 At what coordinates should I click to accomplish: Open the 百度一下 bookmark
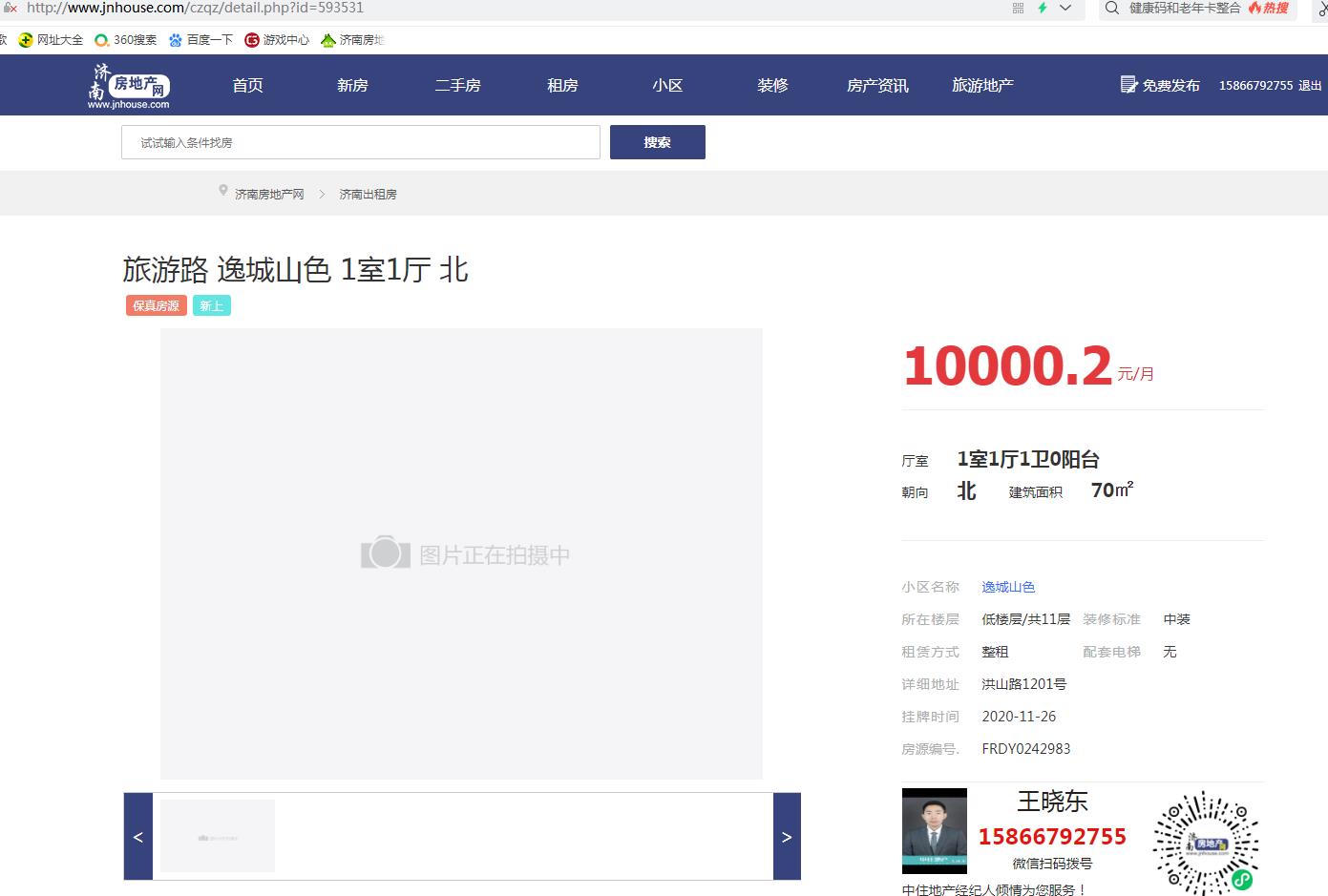tap(200, 40)
